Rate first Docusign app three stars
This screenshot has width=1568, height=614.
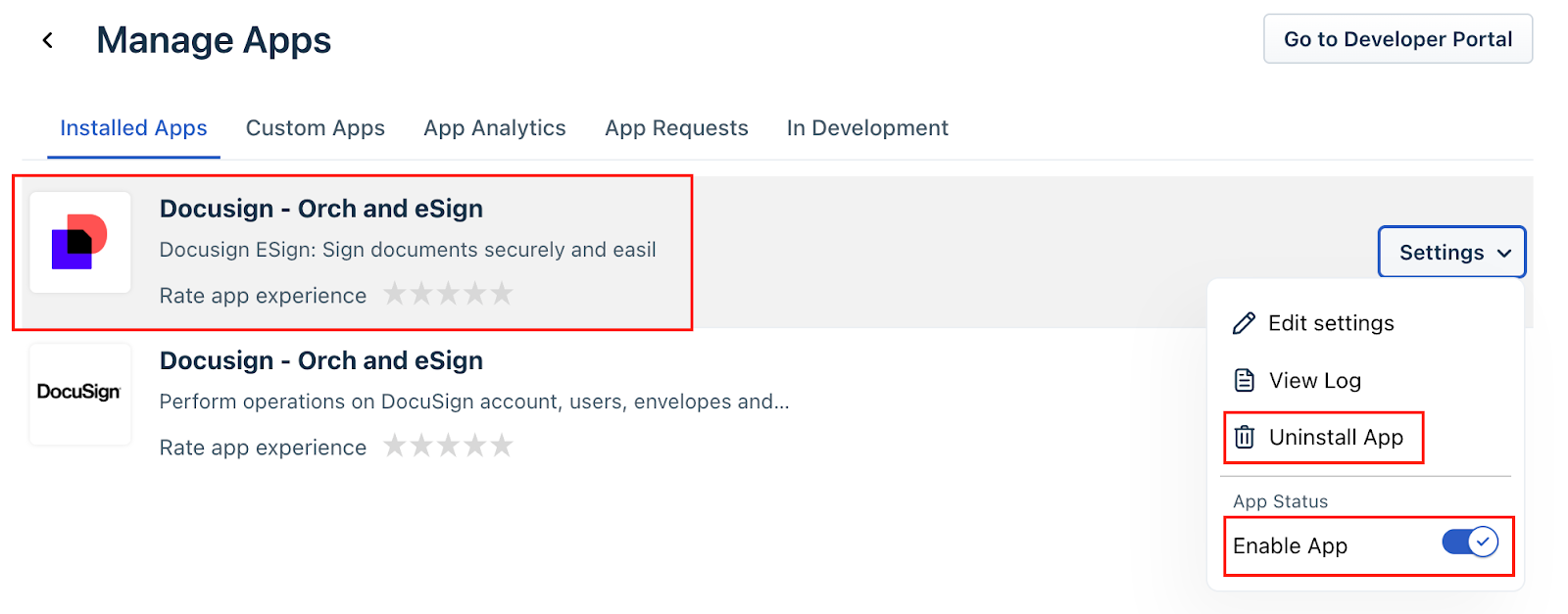[x=448, y=294]
